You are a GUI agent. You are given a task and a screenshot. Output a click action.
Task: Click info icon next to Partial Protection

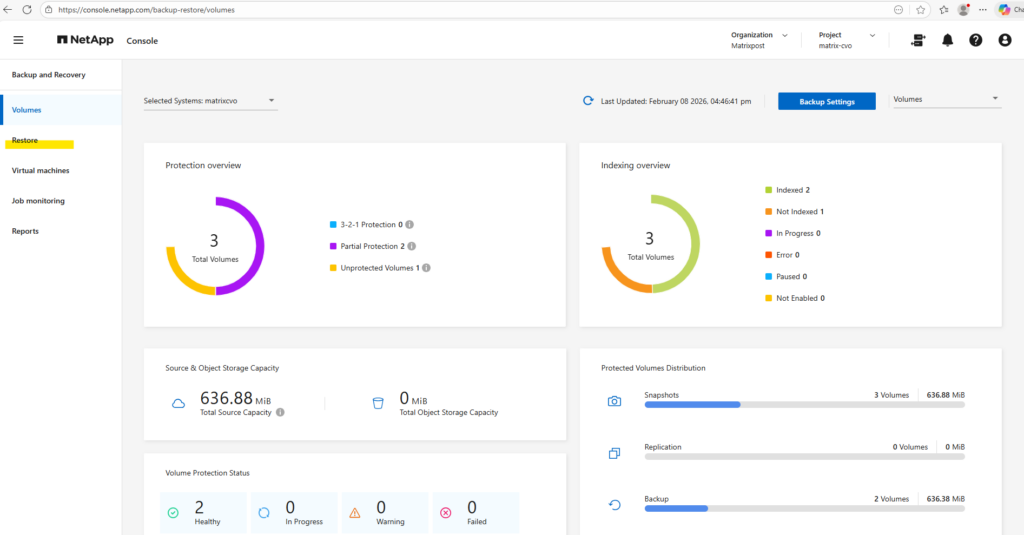coord(412,246)
